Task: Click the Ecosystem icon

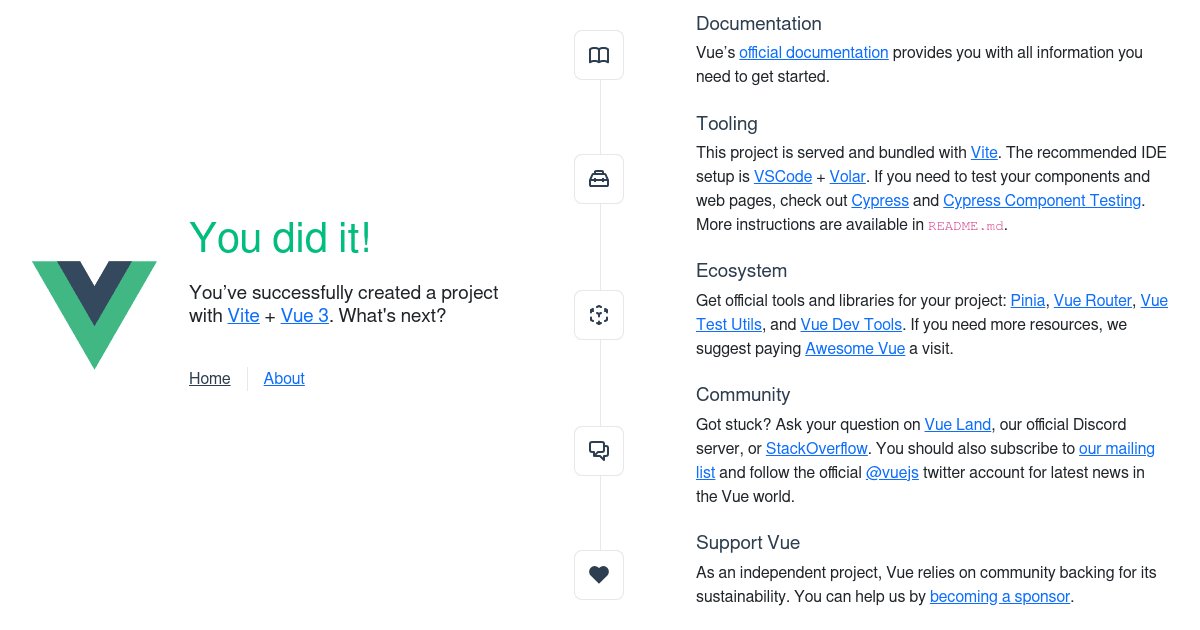Action: (x=598, y=314)
